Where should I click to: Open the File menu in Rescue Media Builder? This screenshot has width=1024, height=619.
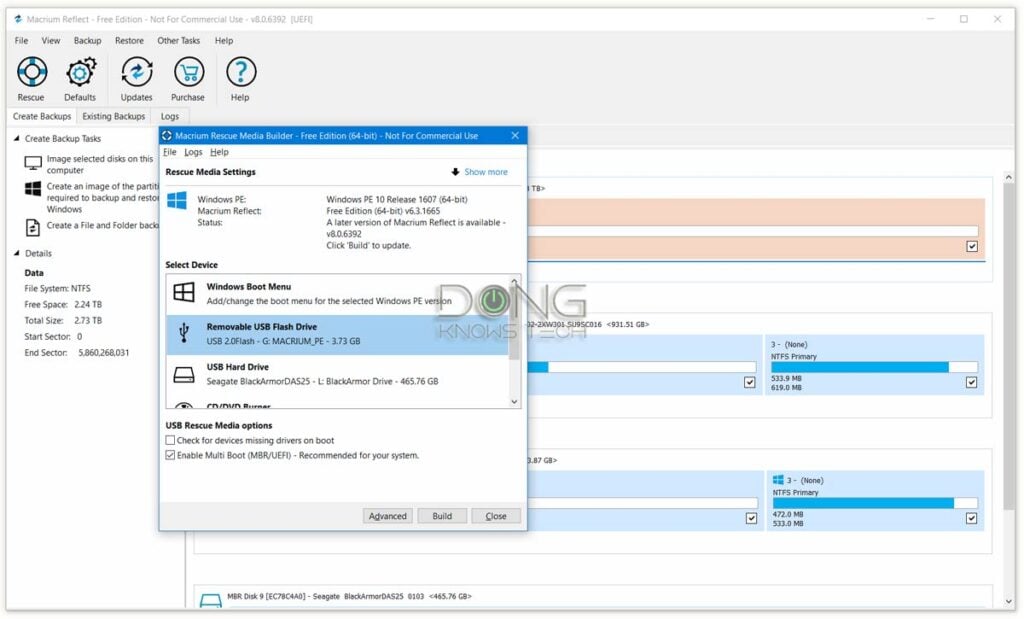click(170, 152)
